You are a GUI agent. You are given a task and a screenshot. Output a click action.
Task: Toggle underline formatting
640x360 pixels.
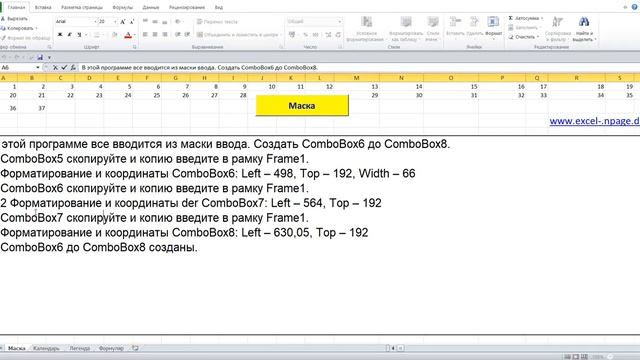point(79,35)
